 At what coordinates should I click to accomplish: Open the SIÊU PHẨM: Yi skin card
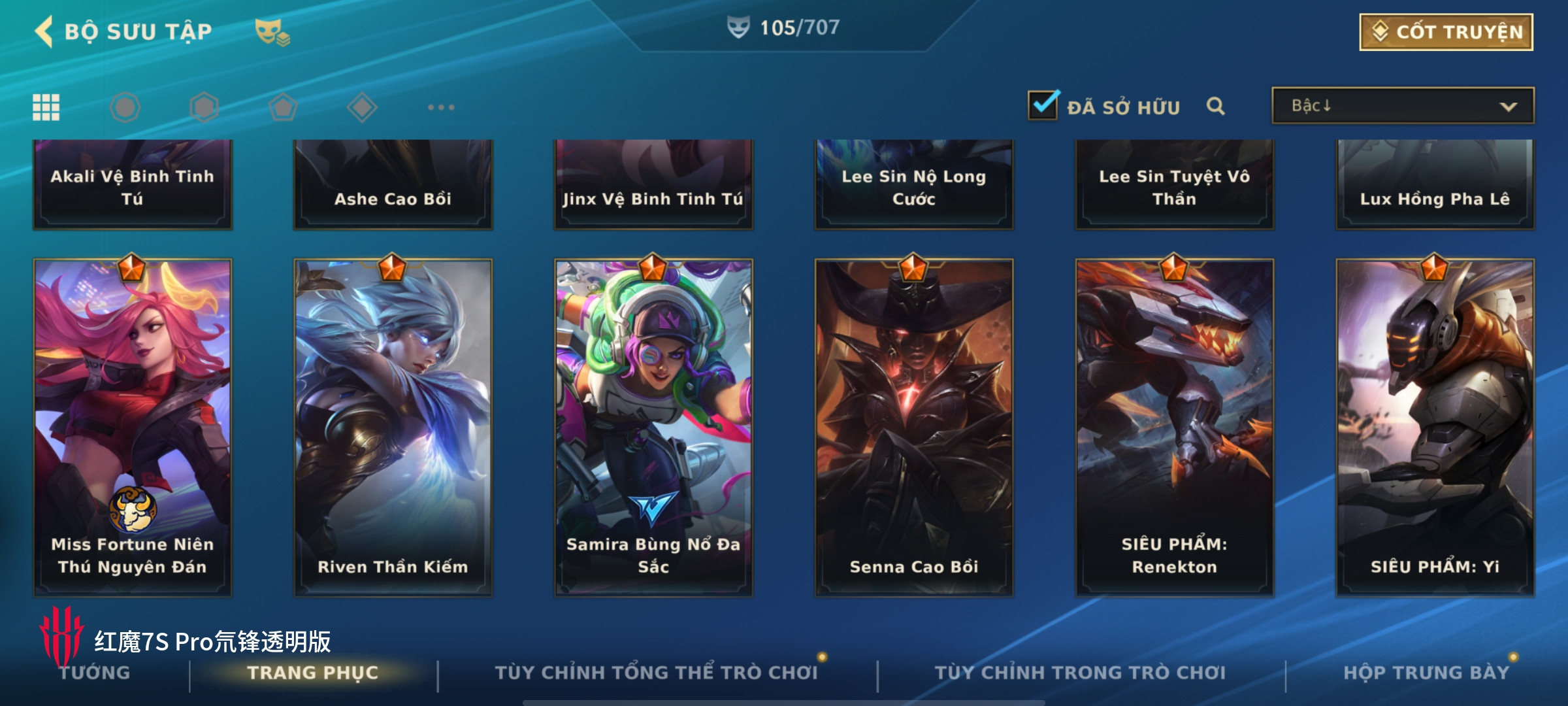click(1435, 428)
